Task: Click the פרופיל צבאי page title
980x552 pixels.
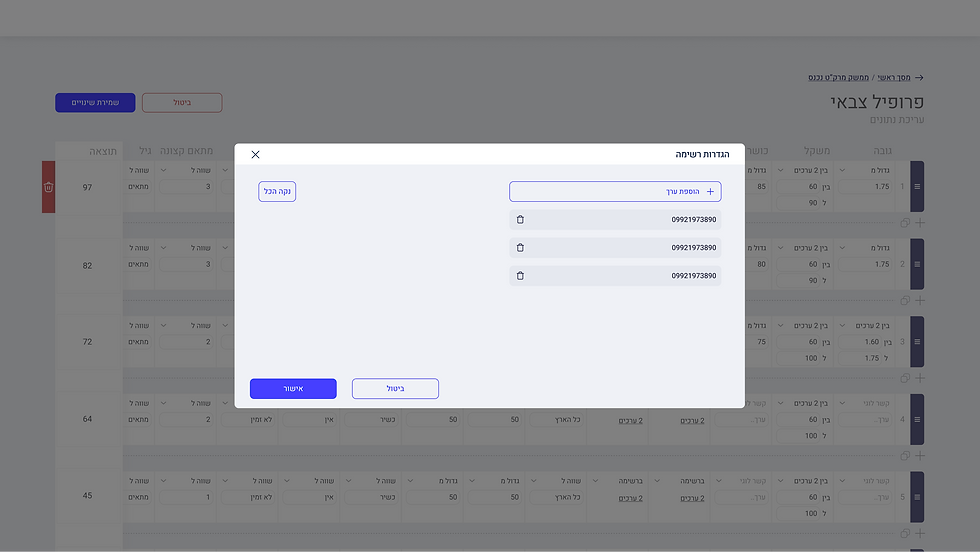Action: 877,102
